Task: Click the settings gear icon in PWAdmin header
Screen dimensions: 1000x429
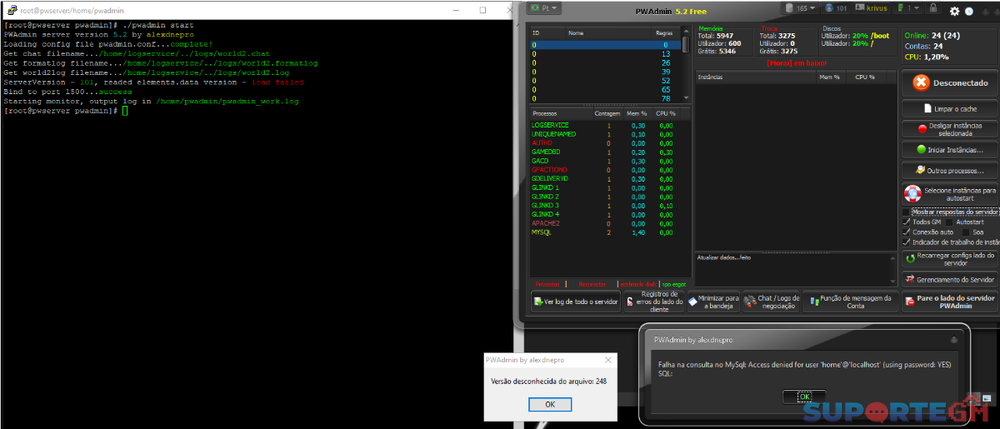Action: tap(954, 10)
